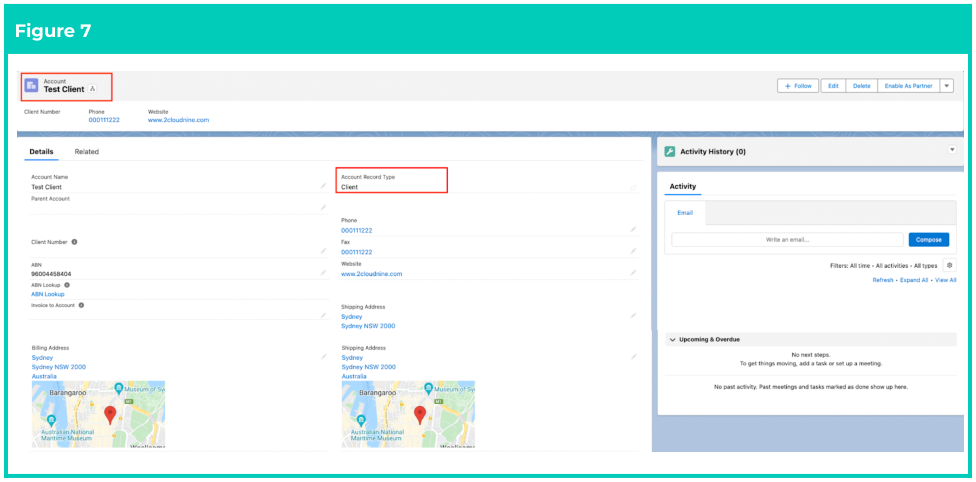Open the ABN Lookup link
Image resolution: width=976 pixels, height=482 pixels.
pyautogui.click(x=48, y=294)
